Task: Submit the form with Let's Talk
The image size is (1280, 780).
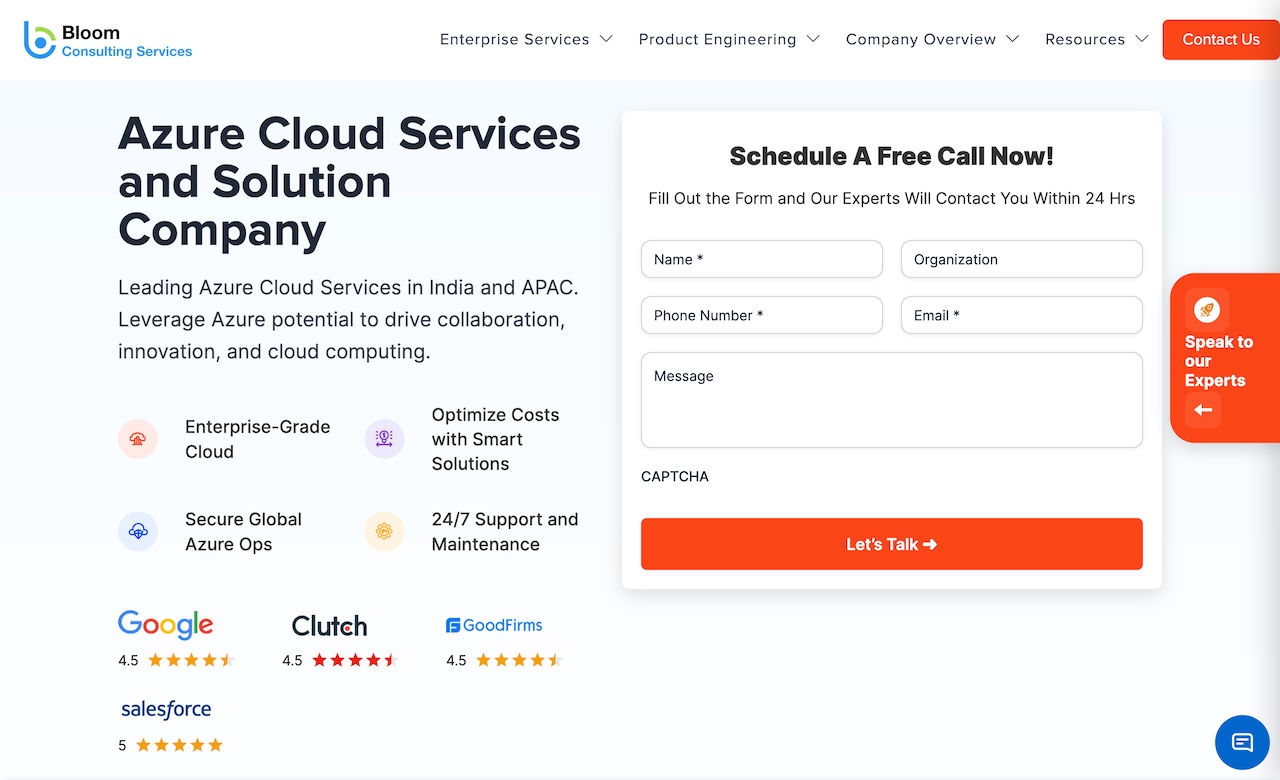Action: pos(891,544)
